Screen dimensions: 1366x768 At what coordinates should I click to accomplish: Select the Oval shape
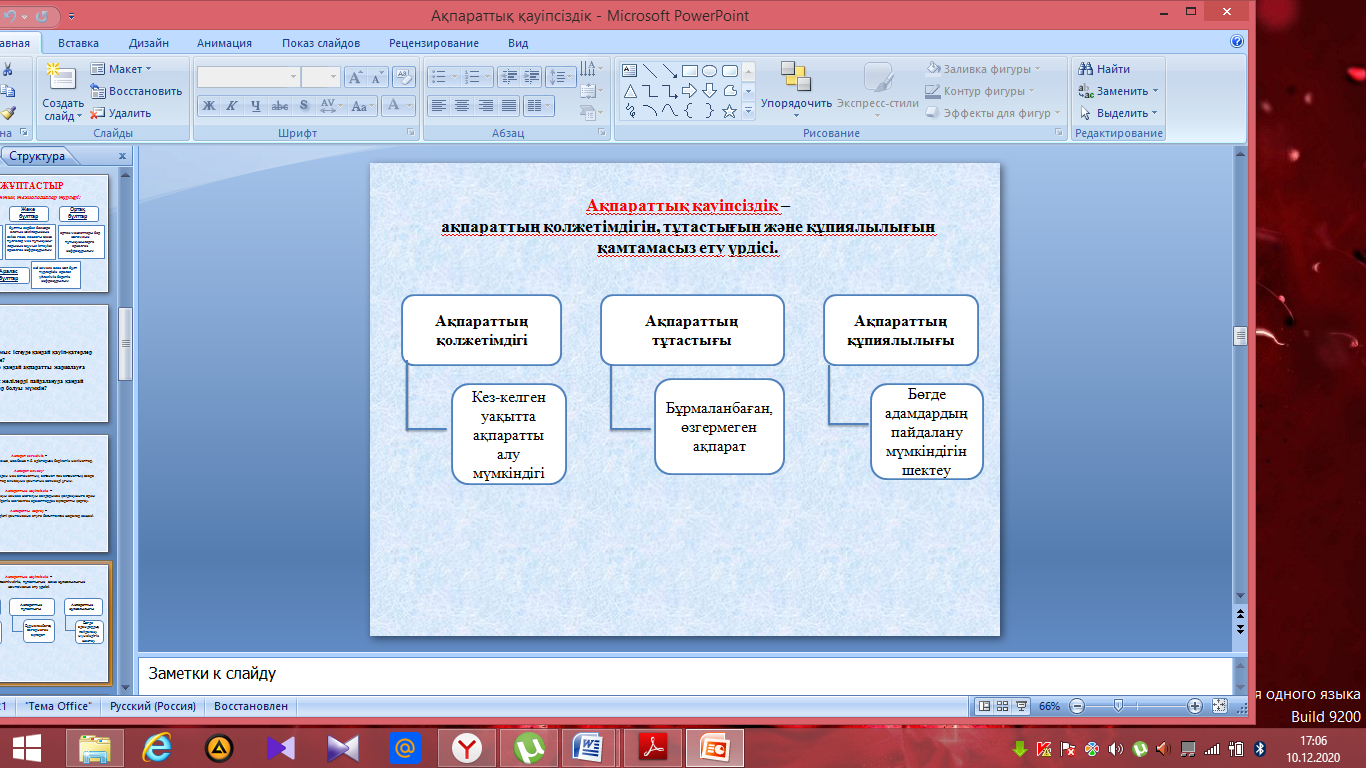pyautogui.click(x=710, y=71)
